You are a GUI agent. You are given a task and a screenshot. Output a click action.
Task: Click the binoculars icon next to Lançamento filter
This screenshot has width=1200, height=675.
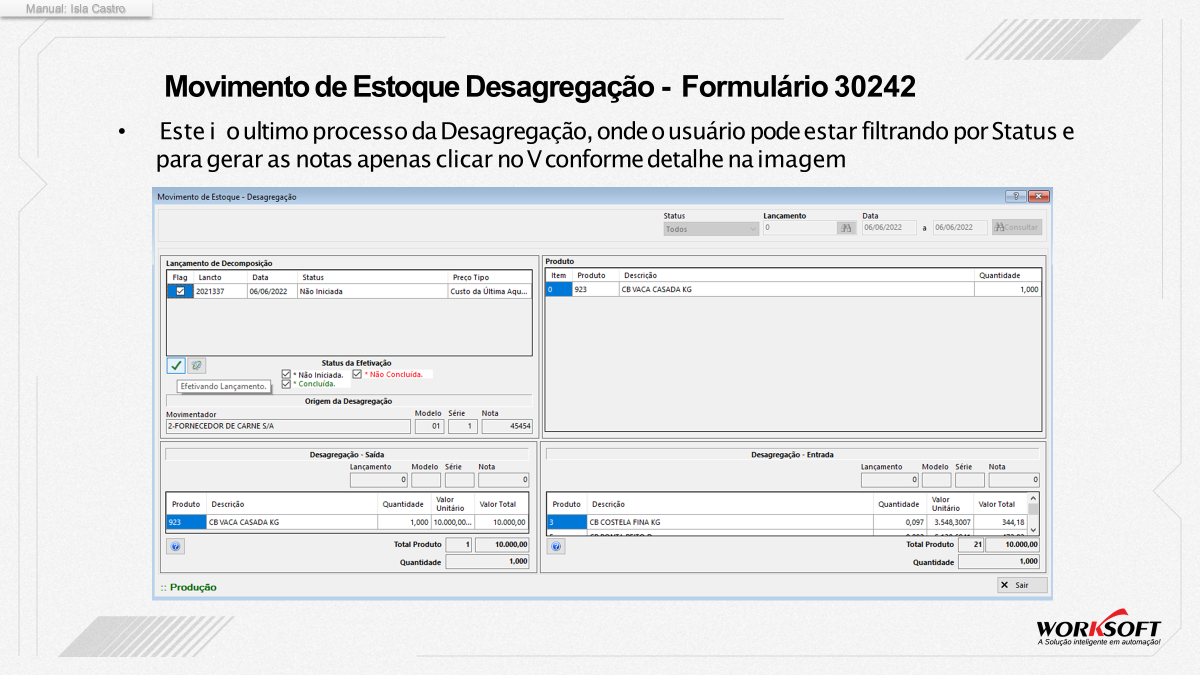point(847,228)
